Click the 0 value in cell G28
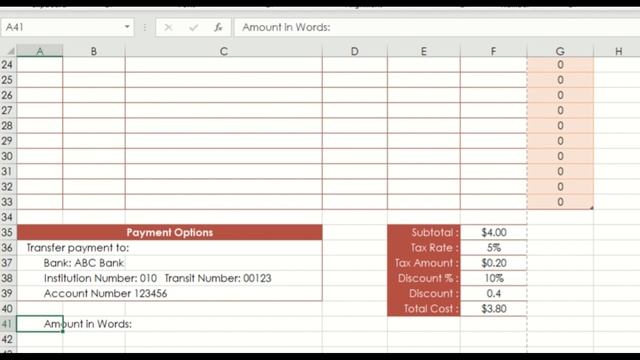The height and width of the screenshot is (360, 640). click(x=560, y=126)
